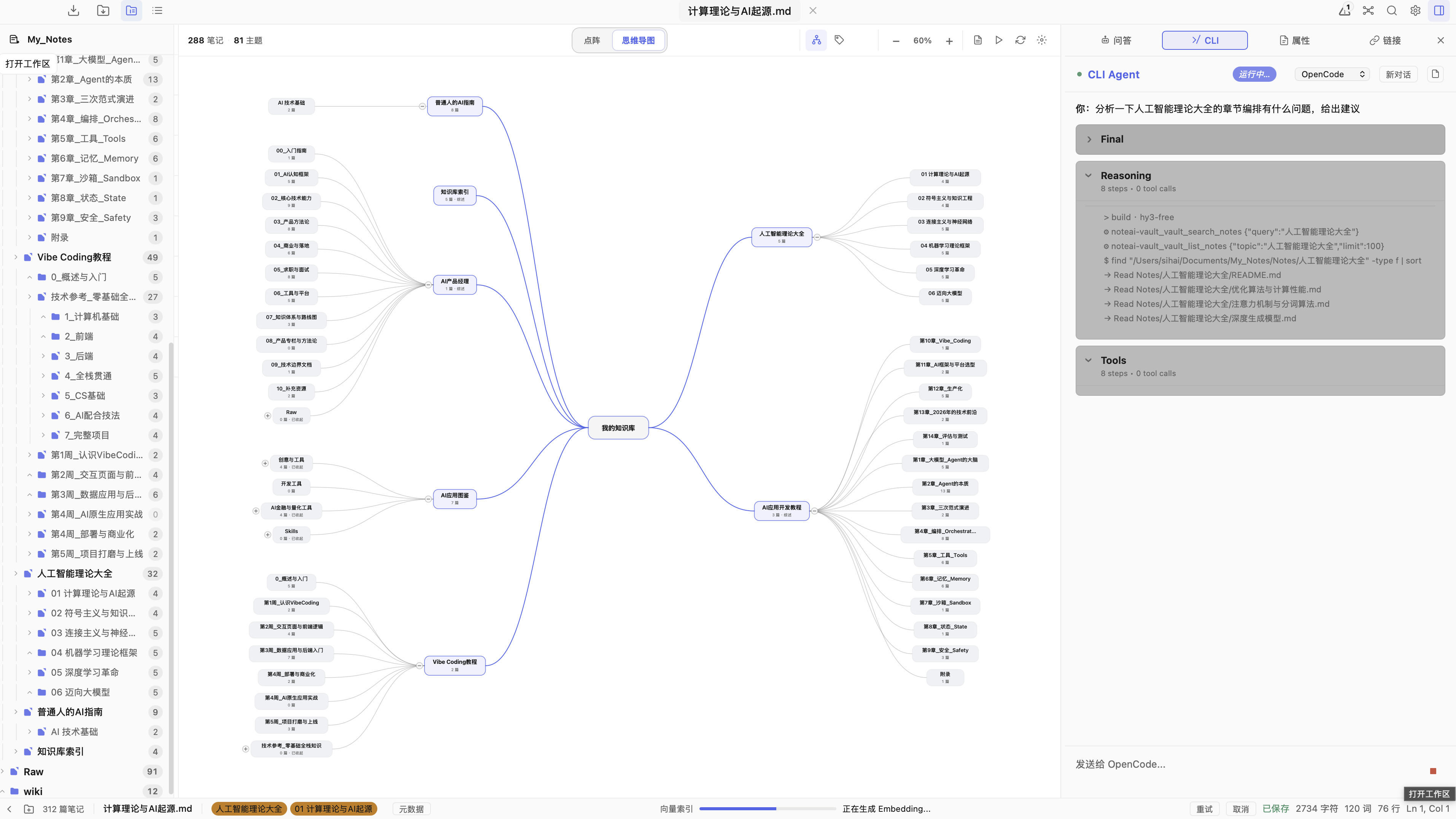Open the OpenCode agent dropdown
This screenshot has width=1456, height=819.
point(1332,74)
